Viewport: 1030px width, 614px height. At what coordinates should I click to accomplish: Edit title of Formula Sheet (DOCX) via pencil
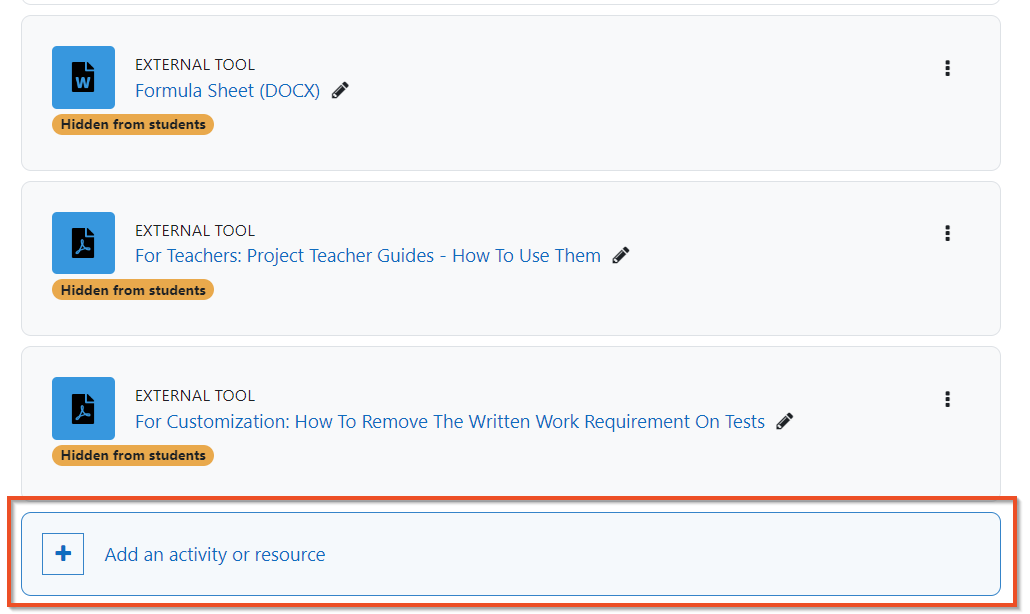click(340, 91)
